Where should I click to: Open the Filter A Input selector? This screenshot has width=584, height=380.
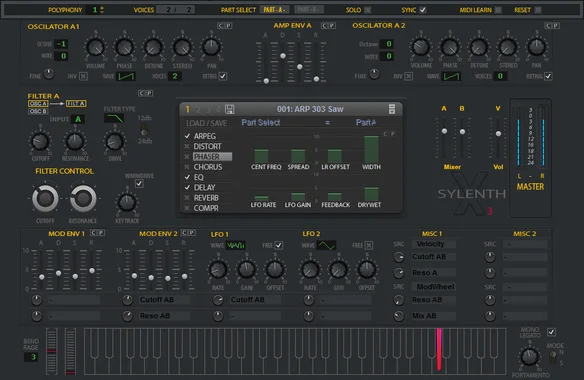(78, 119)
